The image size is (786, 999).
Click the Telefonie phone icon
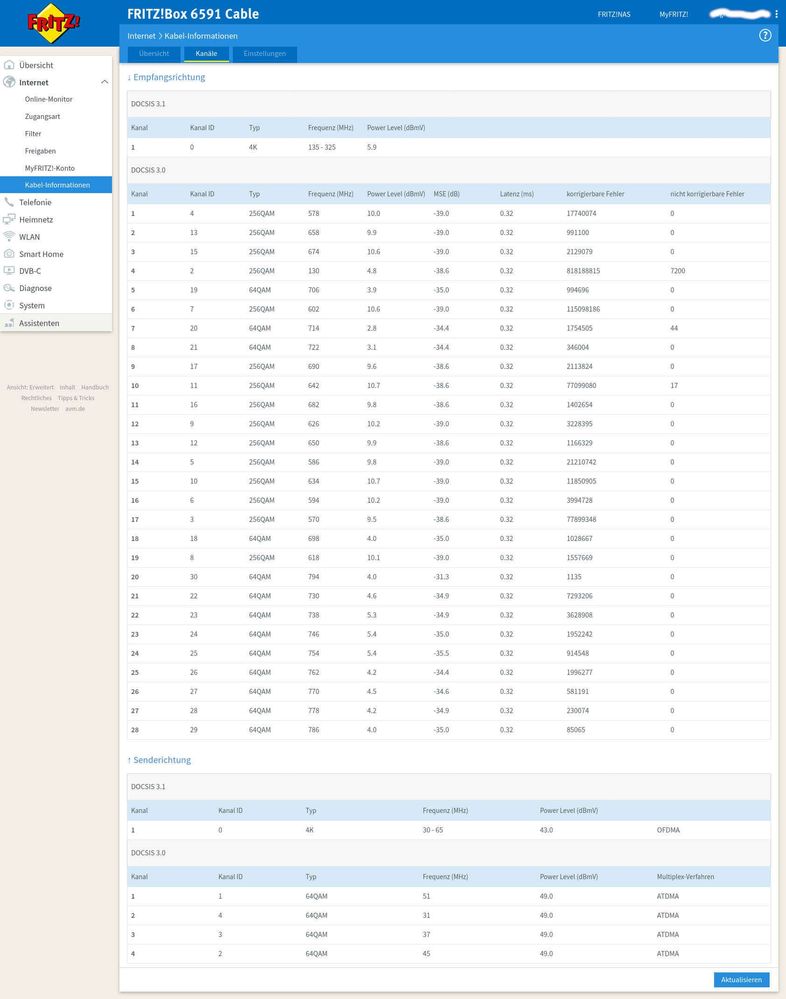tap(9, 202)
